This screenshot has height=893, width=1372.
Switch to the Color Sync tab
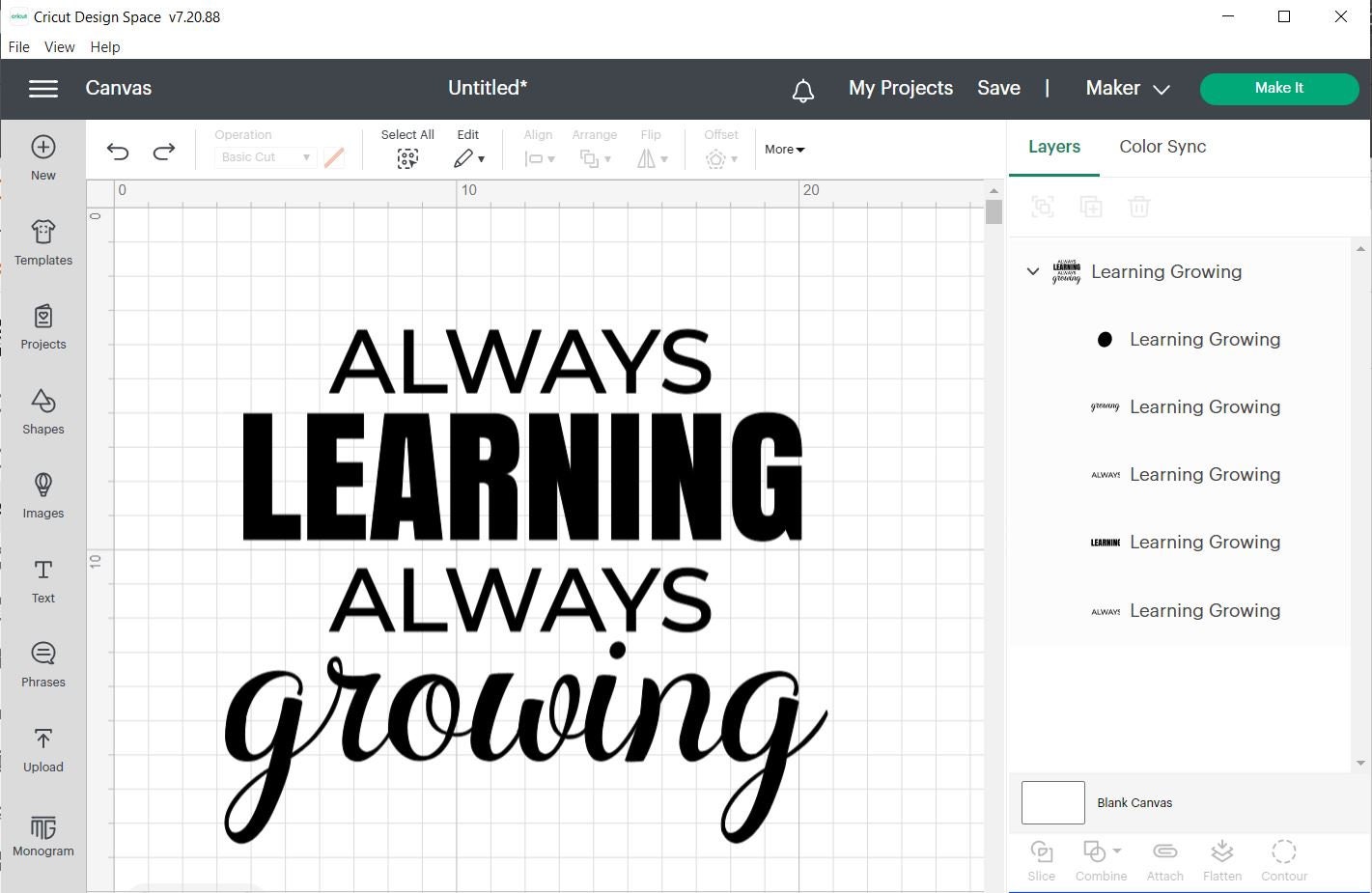(x=1162, y=147)
